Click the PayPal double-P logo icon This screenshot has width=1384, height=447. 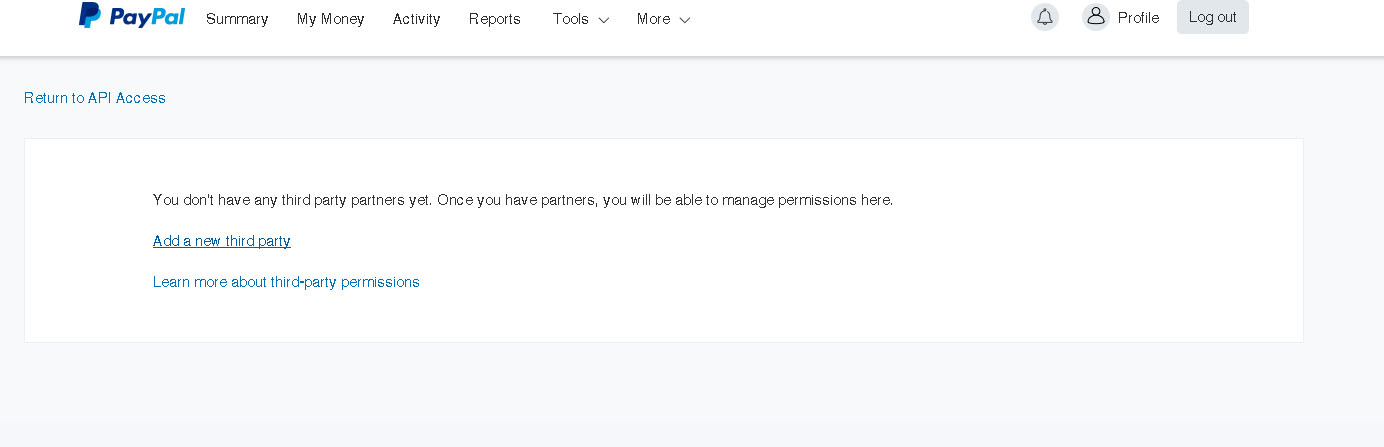(90, 16)
